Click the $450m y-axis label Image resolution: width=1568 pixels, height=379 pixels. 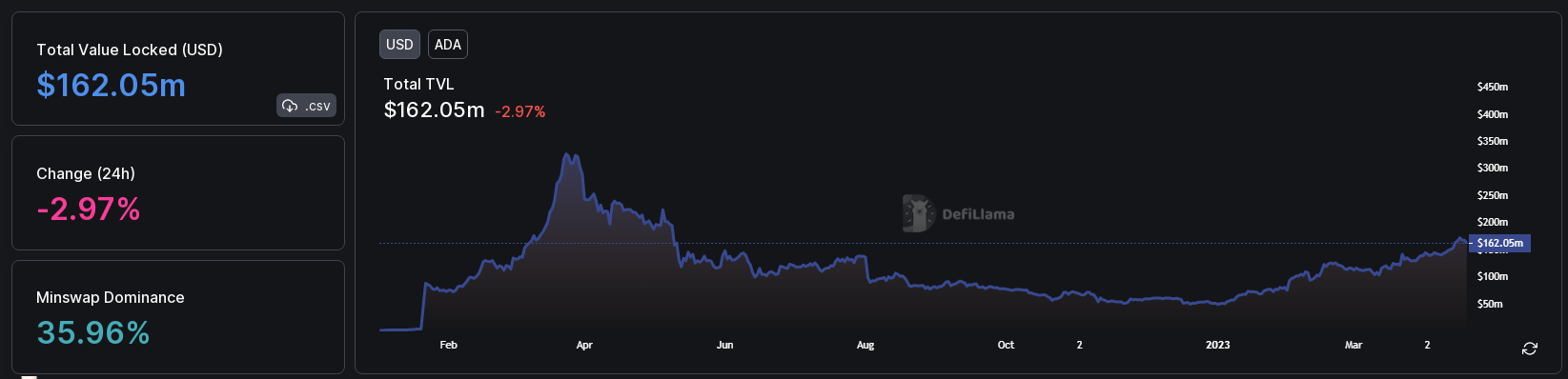pos(1493,87)
